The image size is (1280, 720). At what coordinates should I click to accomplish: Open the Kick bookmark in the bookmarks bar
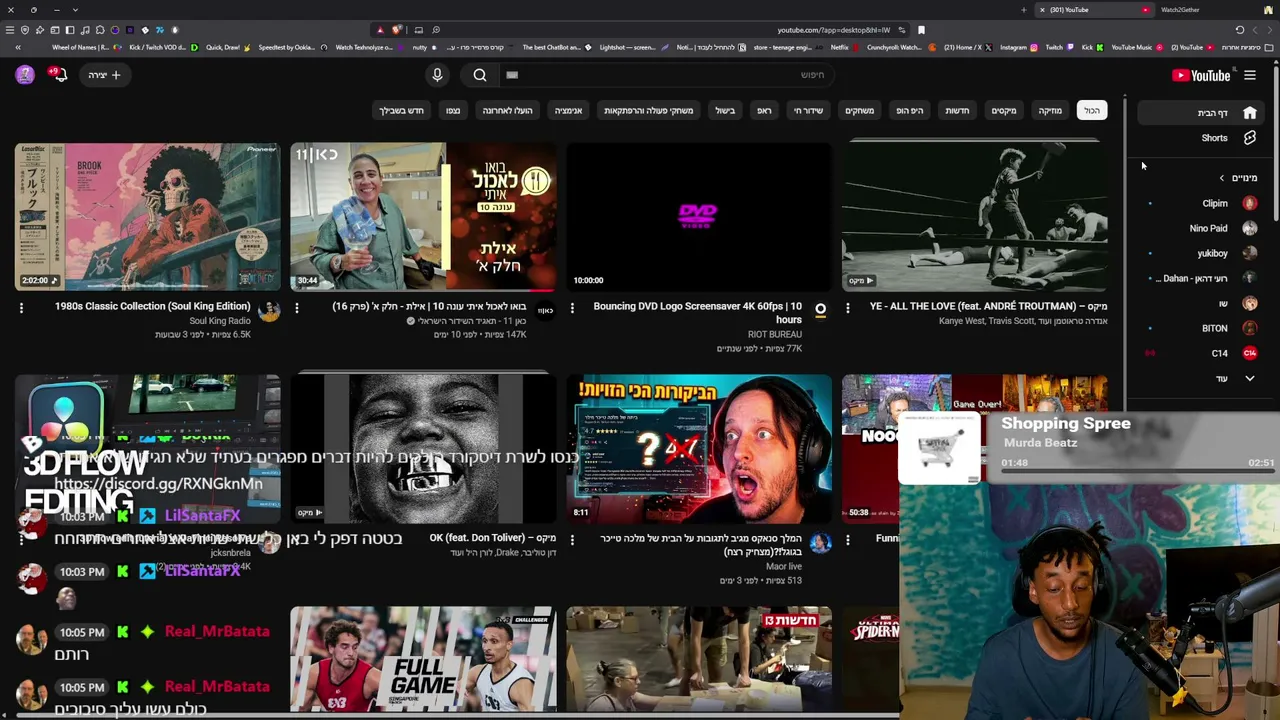(x=1094, y=47)
